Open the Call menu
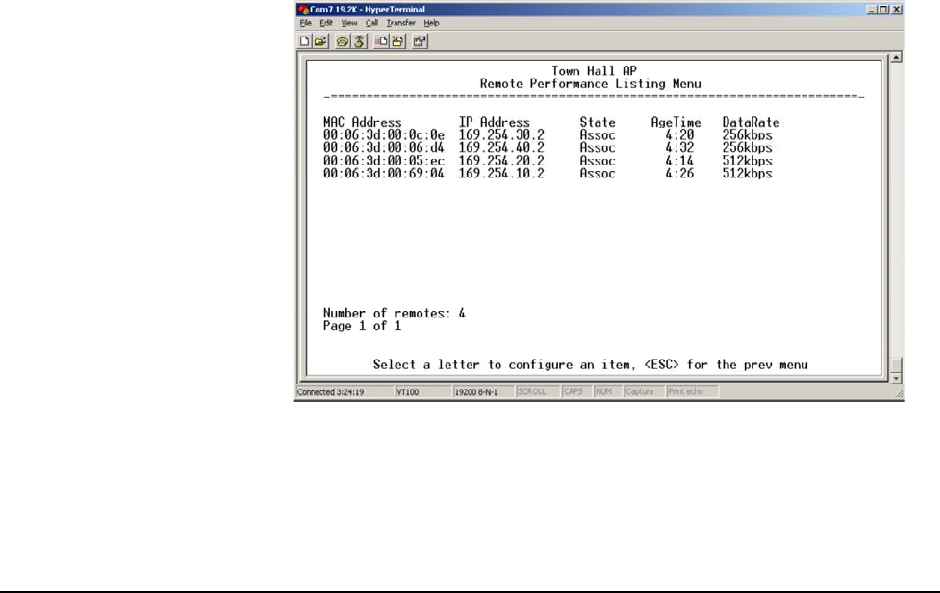Viewport: 940px width, 593px height. [x=372, y=23]
